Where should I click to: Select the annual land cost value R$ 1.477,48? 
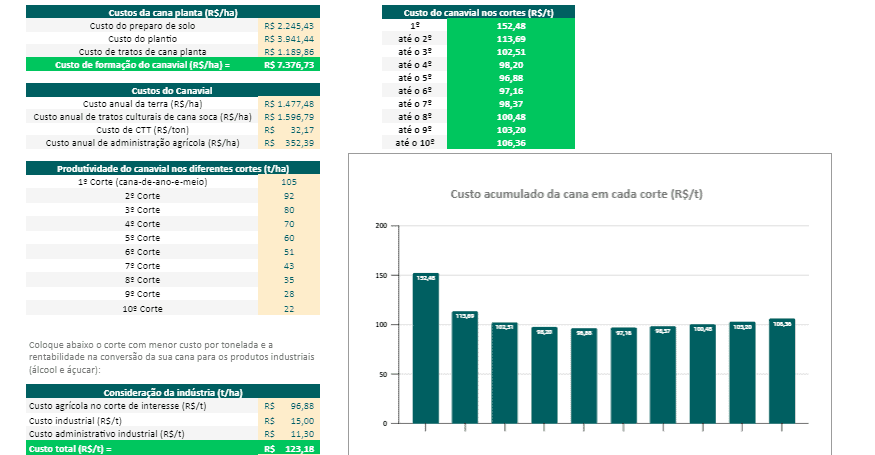point(288,103)
